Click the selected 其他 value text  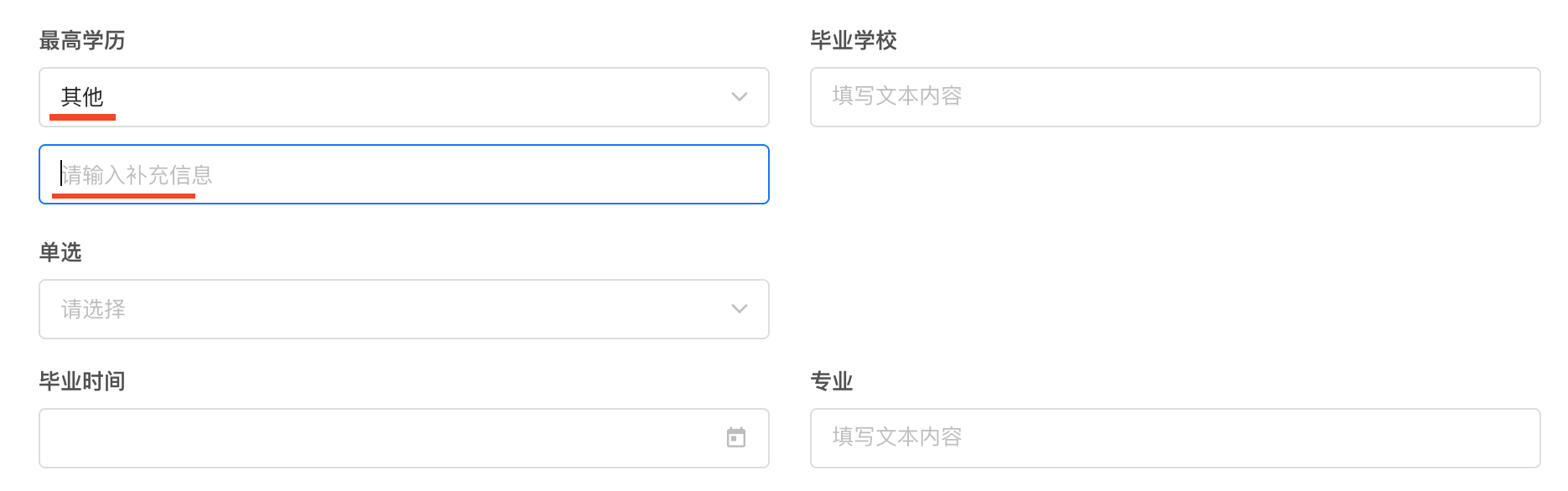click(82, 97)
